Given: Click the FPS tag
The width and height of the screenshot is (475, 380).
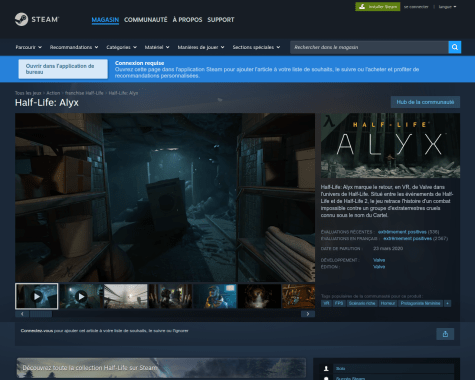Looking at the screenshot, I should (339, 303).
